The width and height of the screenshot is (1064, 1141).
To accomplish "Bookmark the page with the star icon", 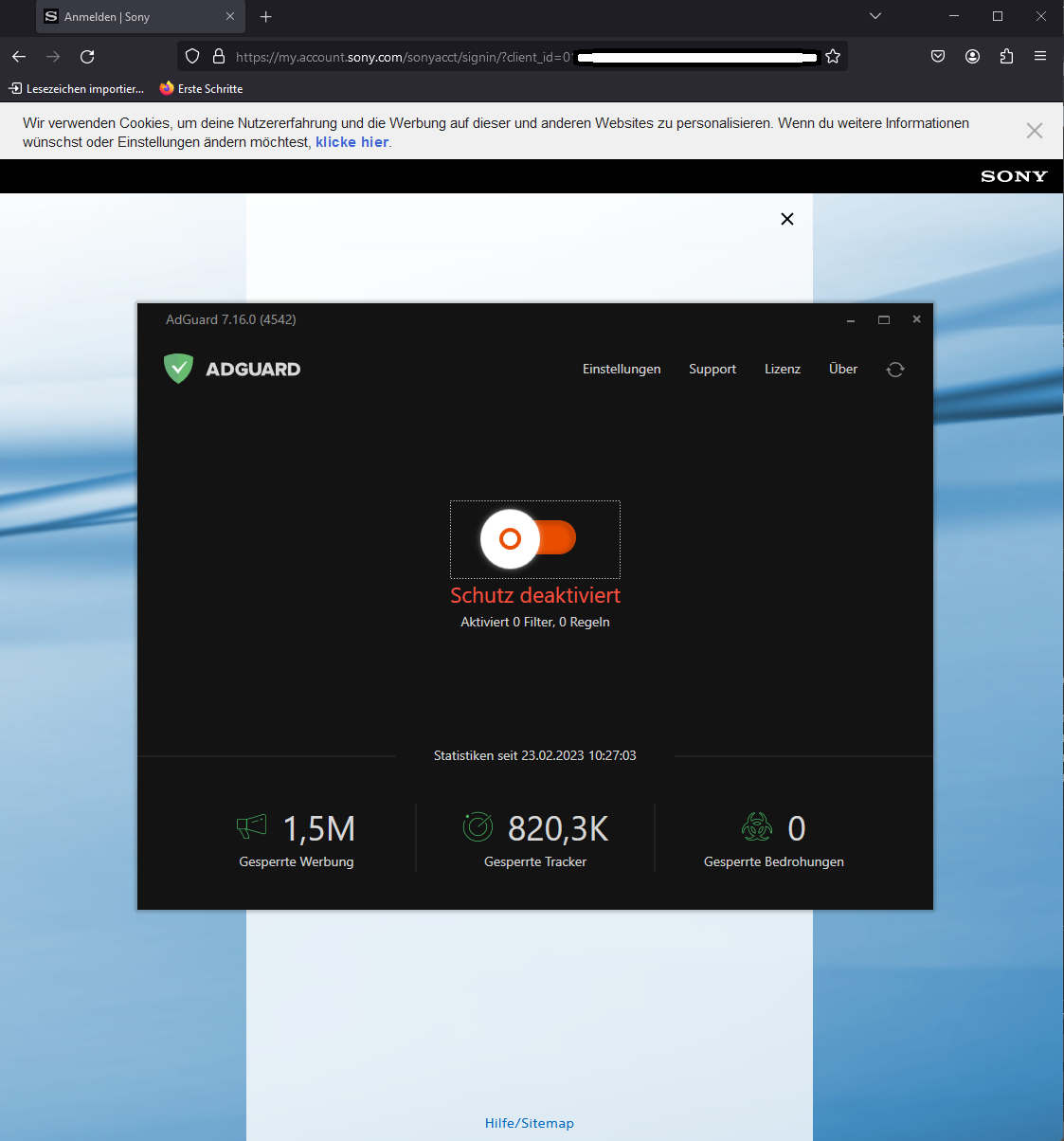I will pos(833,56).
